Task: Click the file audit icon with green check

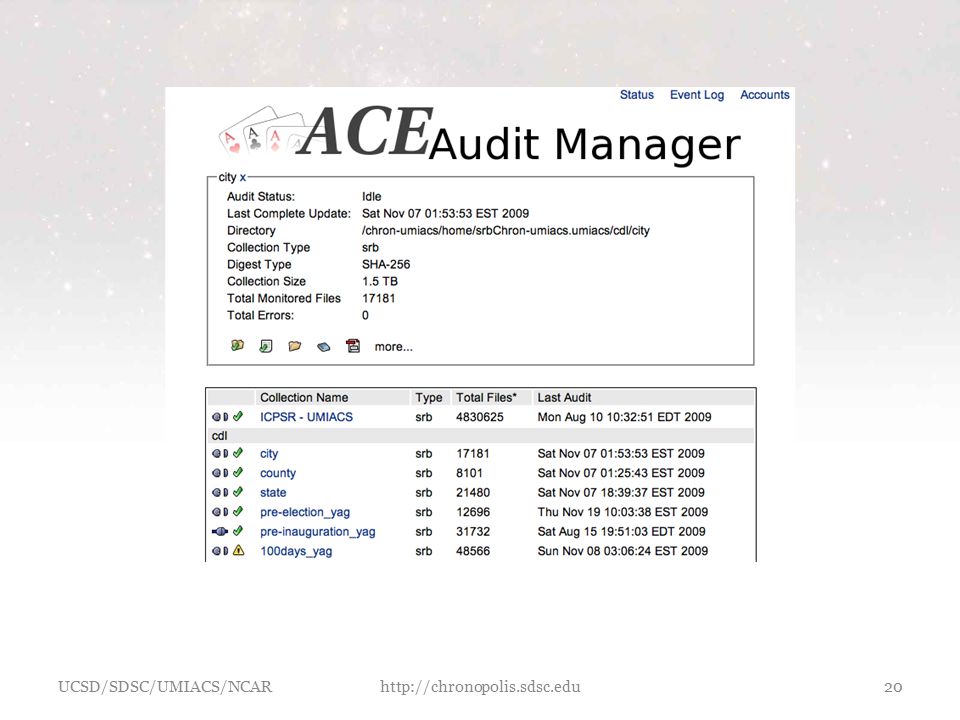Action: click(266, 347)
